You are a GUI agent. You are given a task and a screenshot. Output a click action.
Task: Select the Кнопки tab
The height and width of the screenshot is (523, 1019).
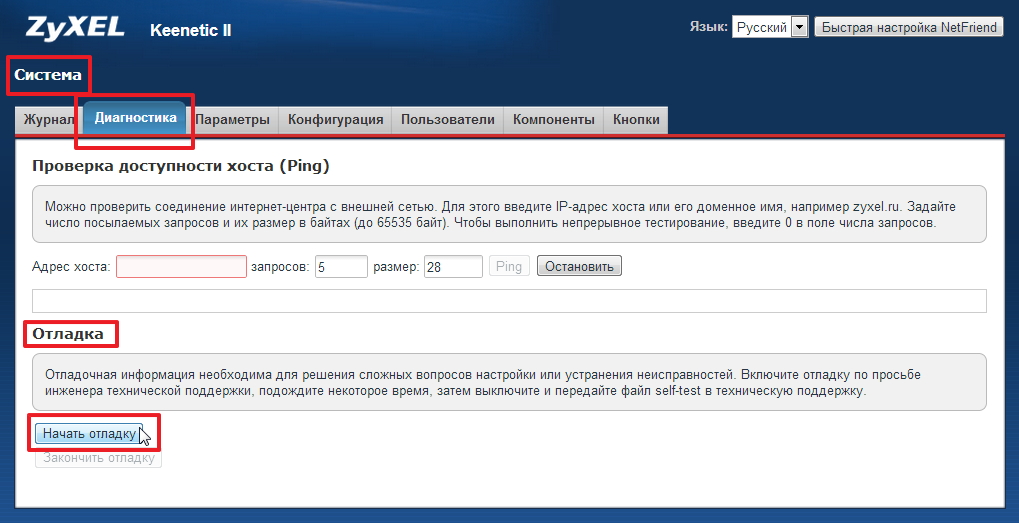636,120
